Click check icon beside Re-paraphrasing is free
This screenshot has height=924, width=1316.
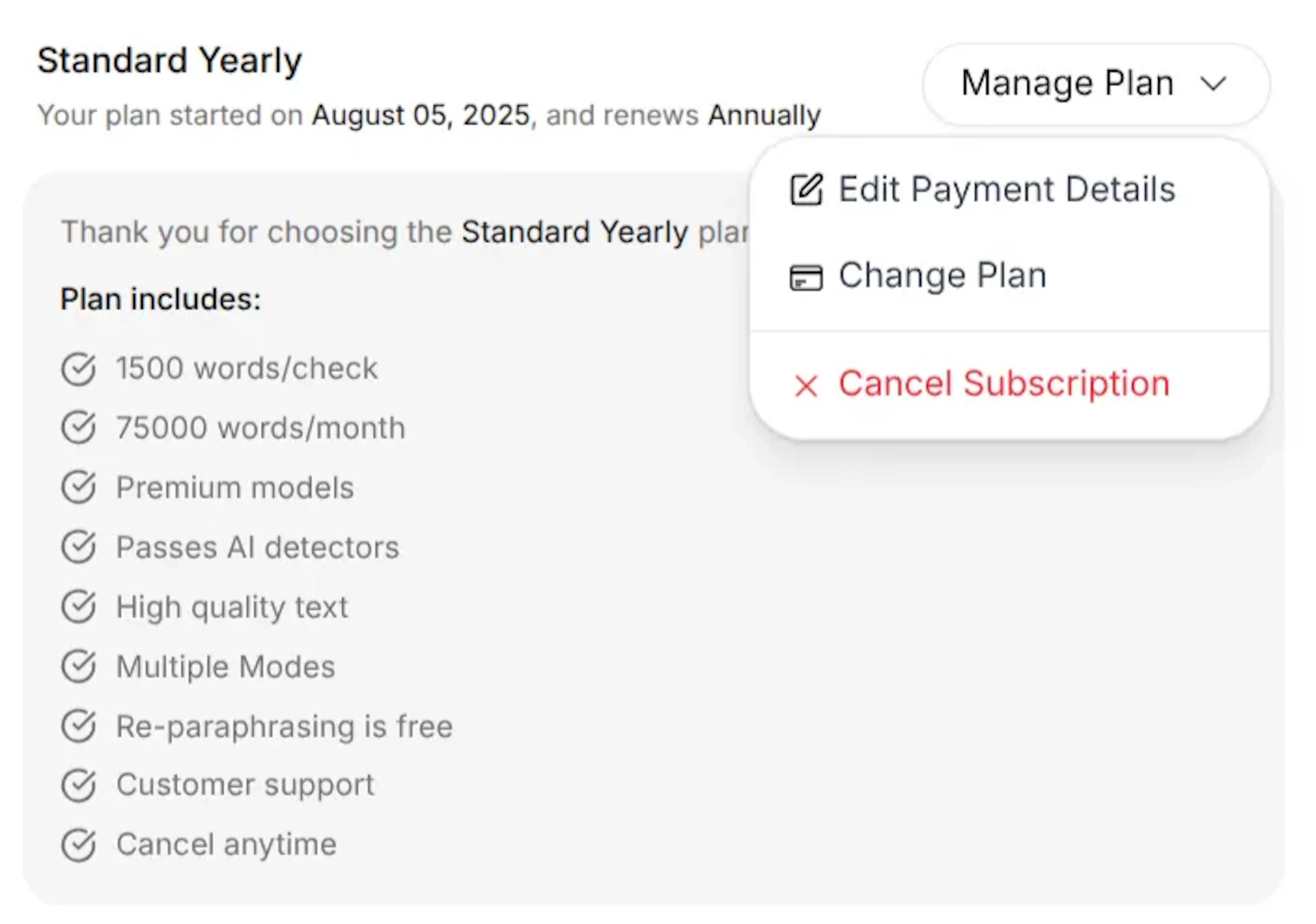click(78, 726)
